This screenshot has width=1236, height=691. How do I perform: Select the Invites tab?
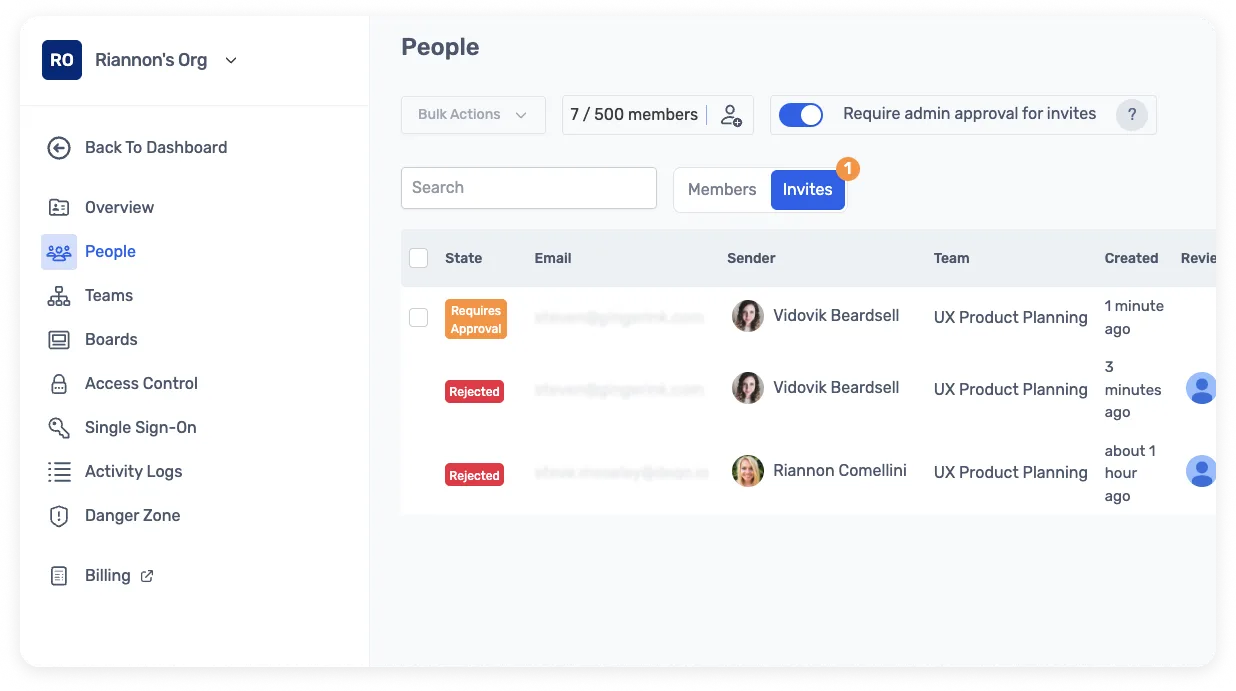coord(808,190)
